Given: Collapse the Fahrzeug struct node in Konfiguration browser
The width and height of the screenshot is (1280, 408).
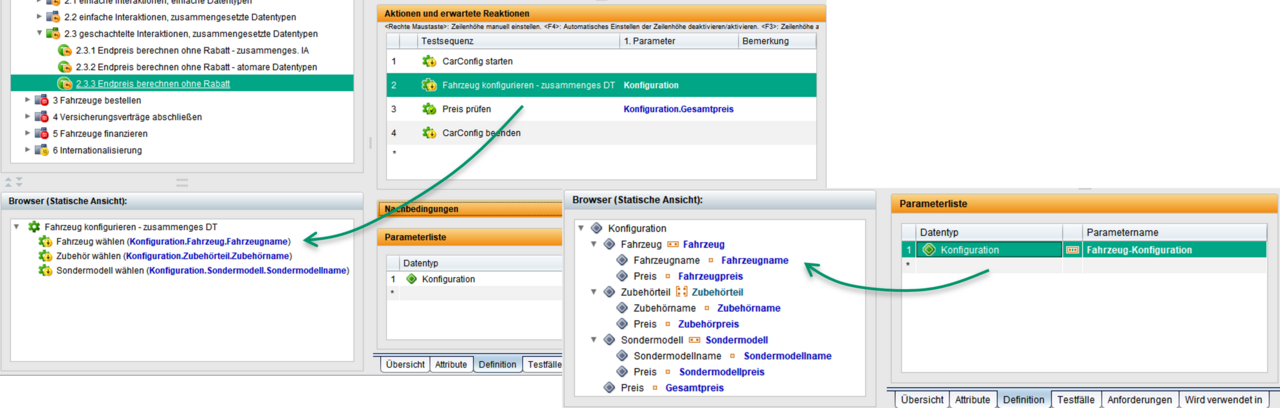Looking at the screenshot, I should pos(594,244).
